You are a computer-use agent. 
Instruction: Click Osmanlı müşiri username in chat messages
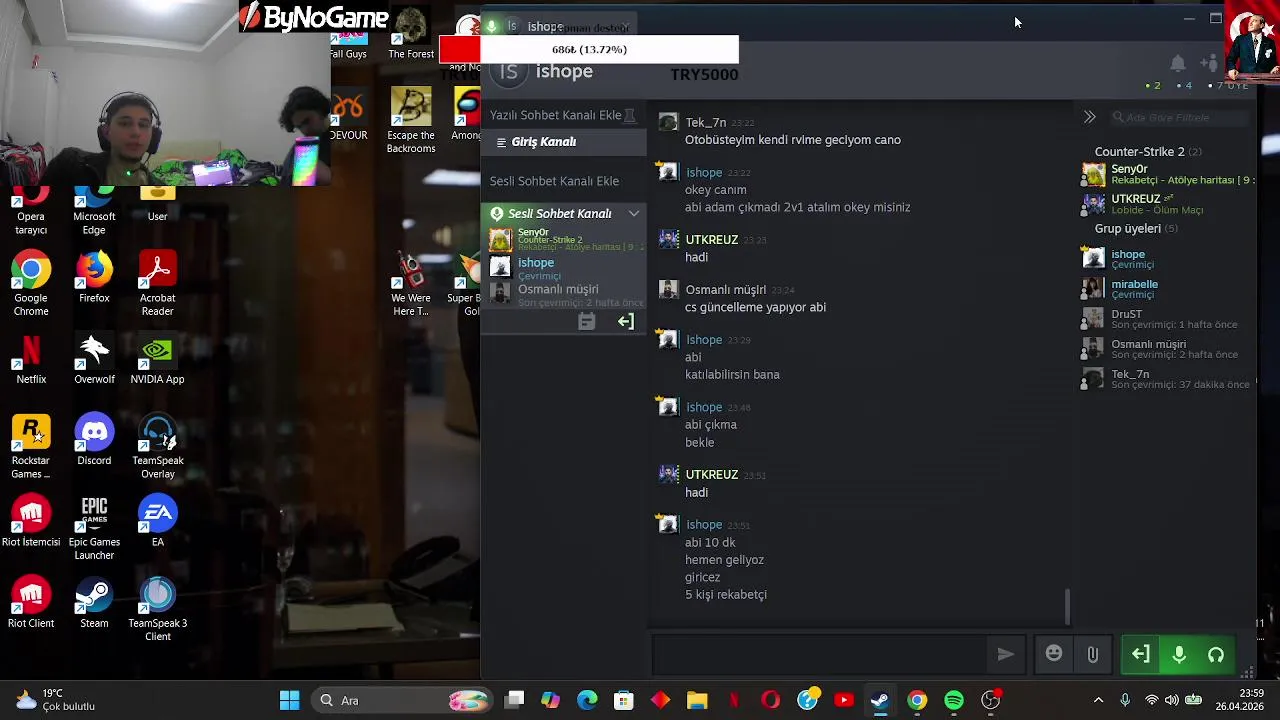point(725,290)
